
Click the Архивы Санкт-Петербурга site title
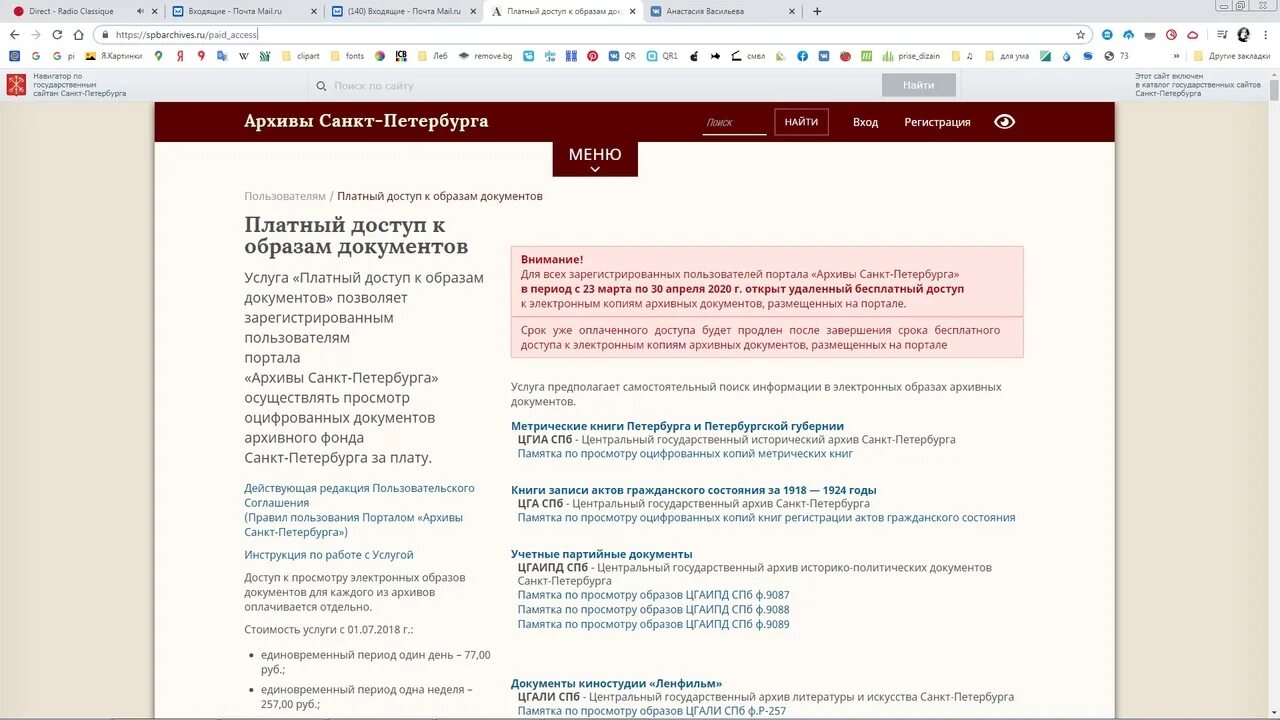pos(366,121)
